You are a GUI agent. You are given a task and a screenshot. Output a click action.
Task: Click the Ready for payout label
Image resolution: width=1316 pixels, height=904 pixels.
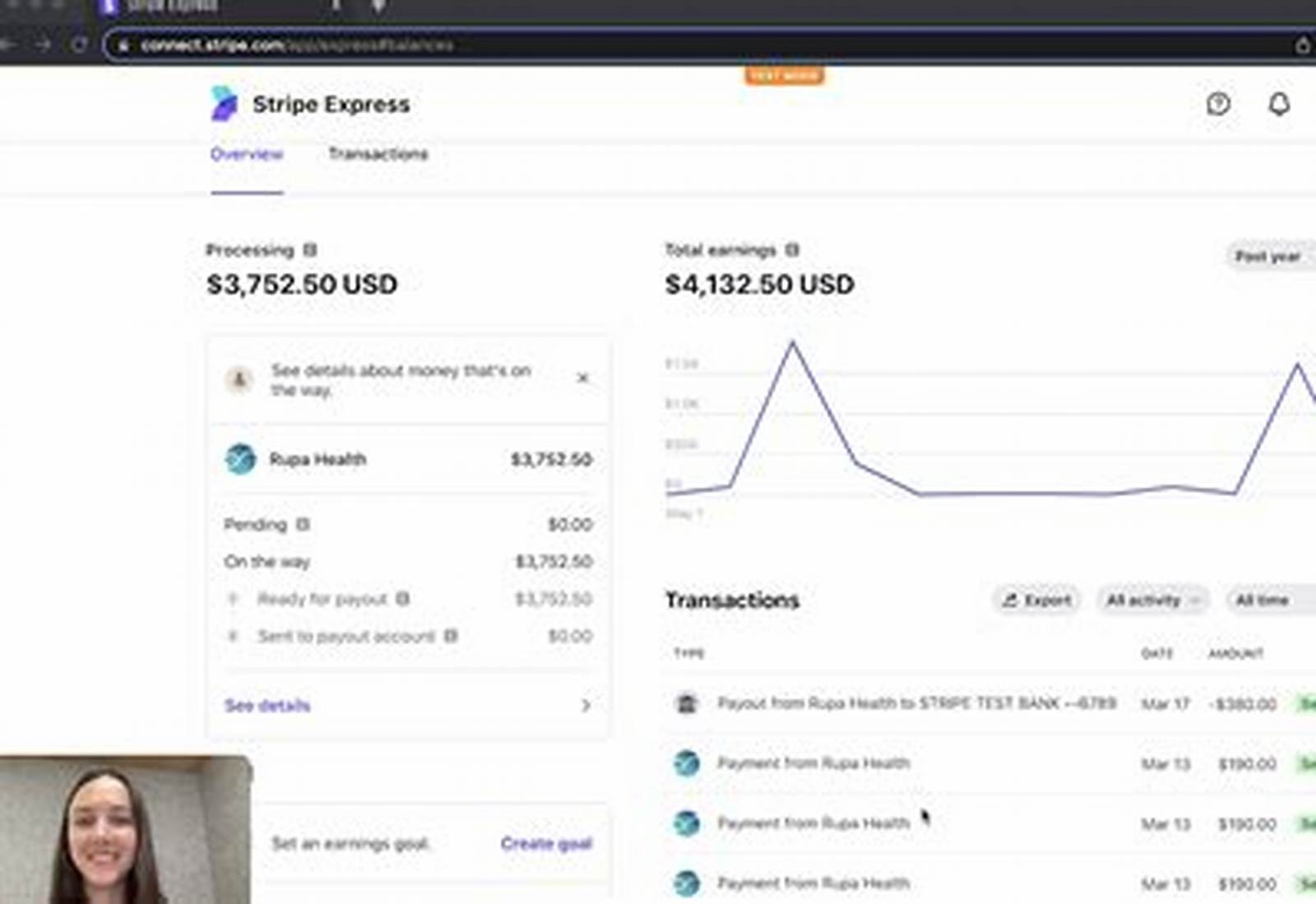click(x=322, y=599)
